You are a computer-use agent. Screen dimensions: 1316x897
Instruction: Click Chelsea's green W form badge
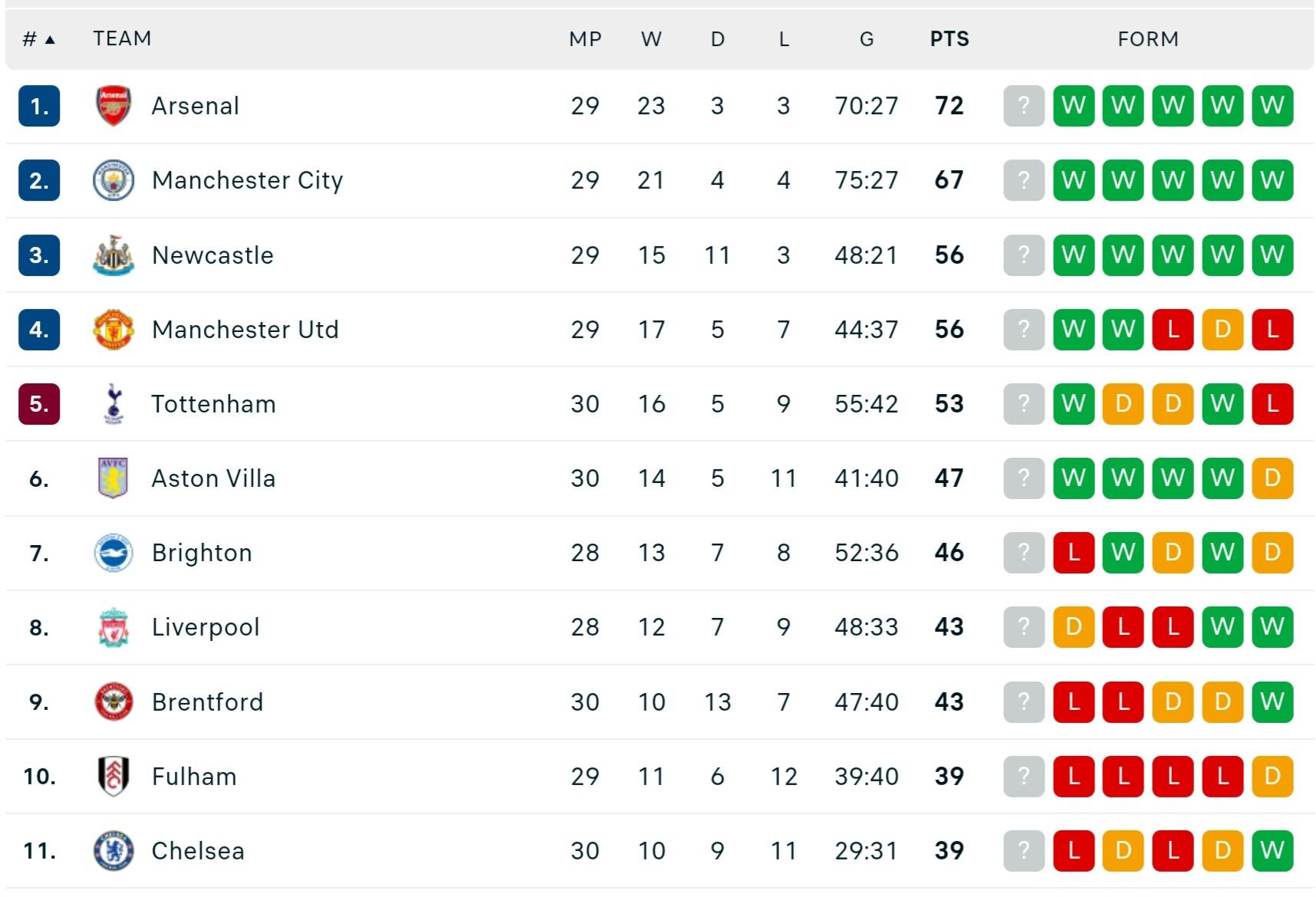click(1272, 851)
